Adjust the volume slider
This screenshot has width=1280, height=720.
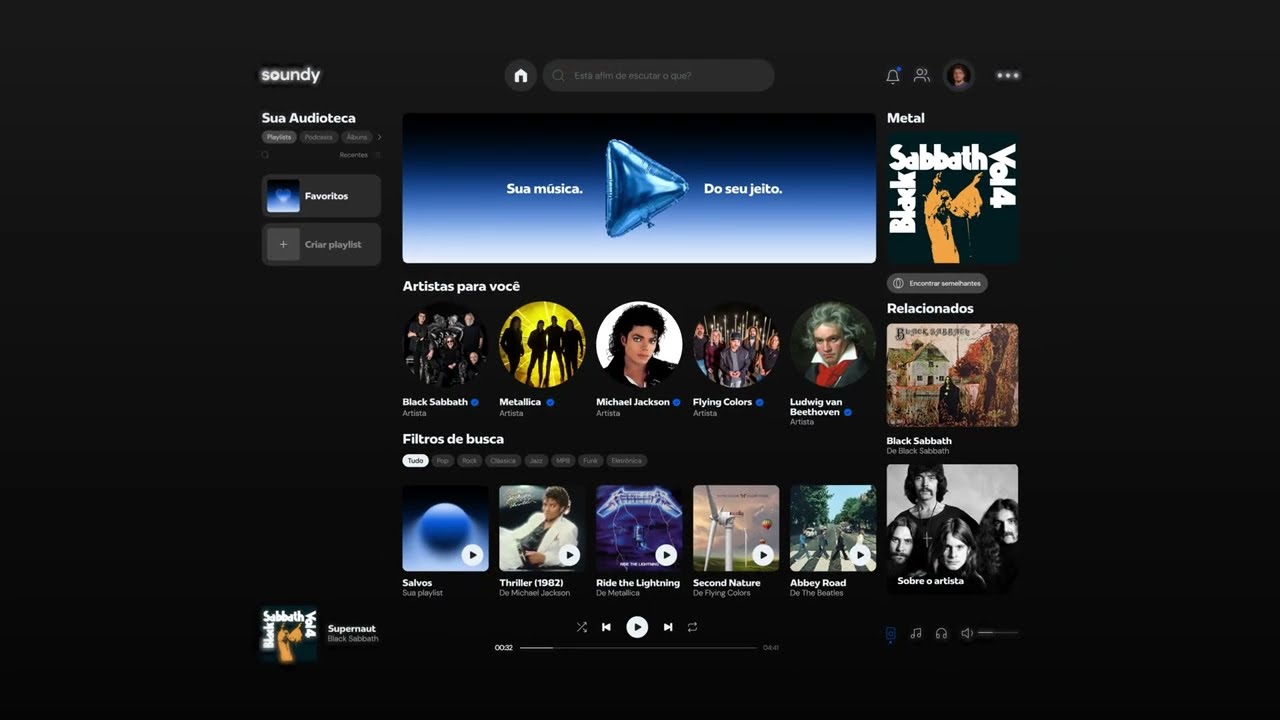pyautogui.click(x=998, y=633)
